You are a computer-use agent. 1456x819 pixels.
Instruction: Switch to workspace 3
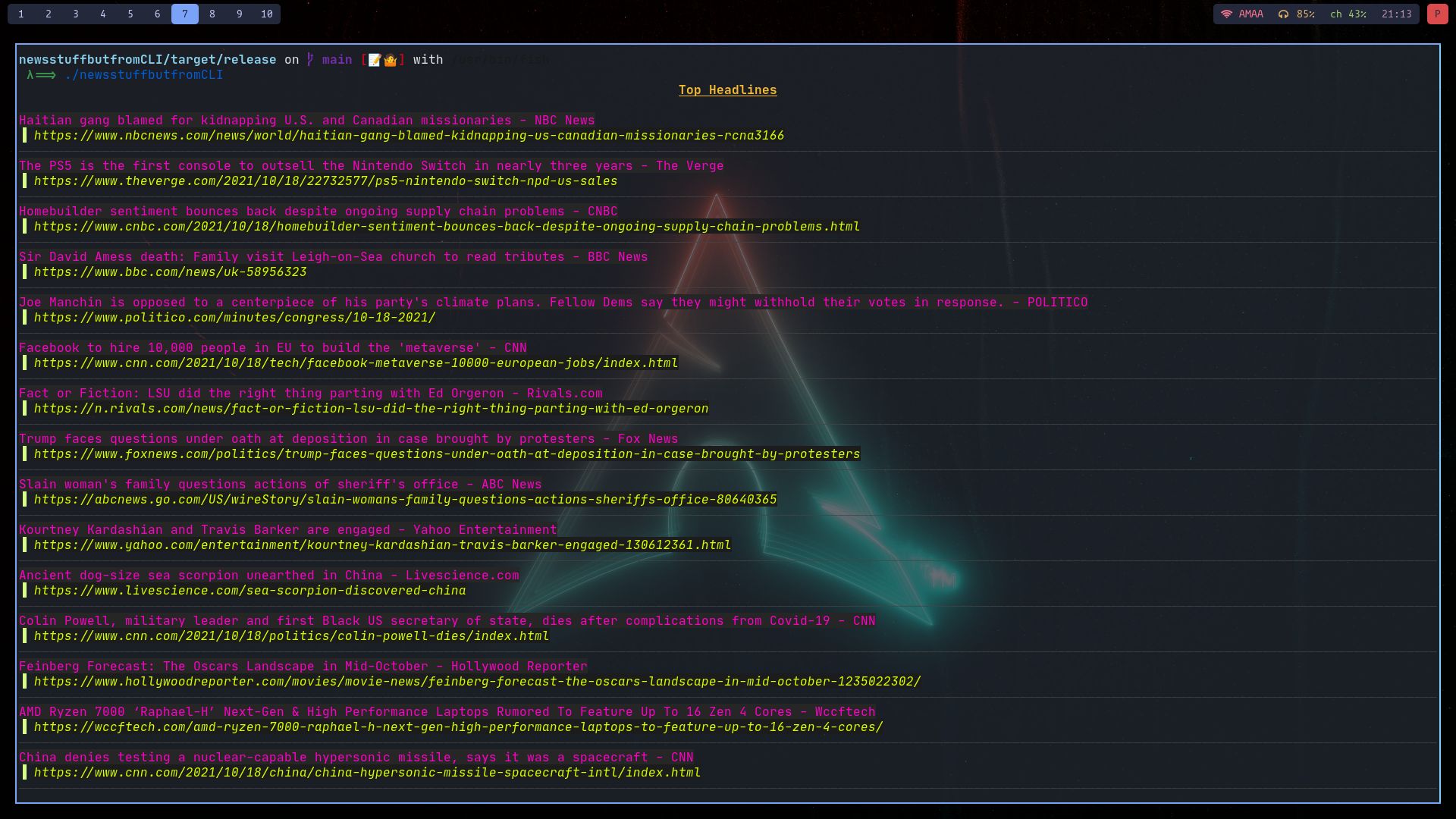coord(76,14)
